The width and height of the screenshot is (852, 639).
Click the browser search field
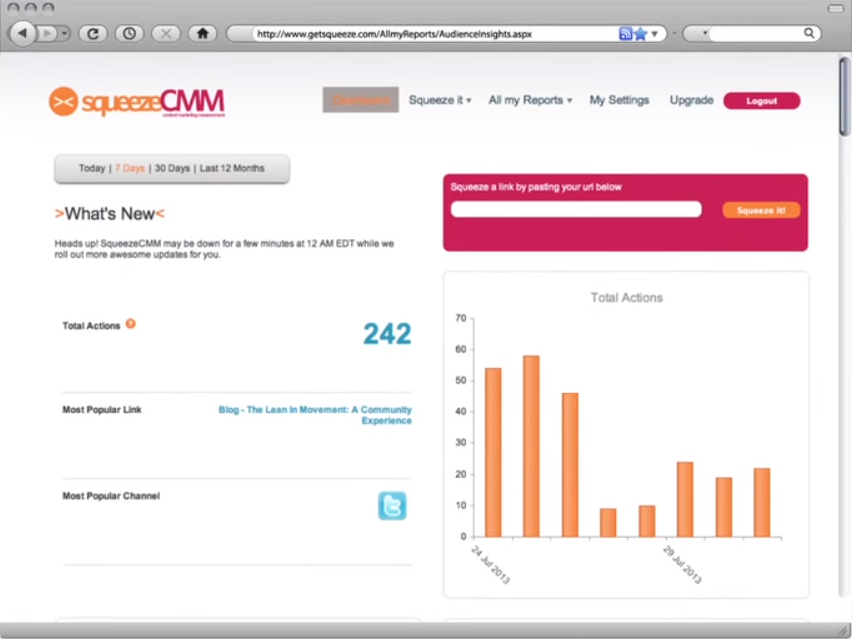click(755, 34)
